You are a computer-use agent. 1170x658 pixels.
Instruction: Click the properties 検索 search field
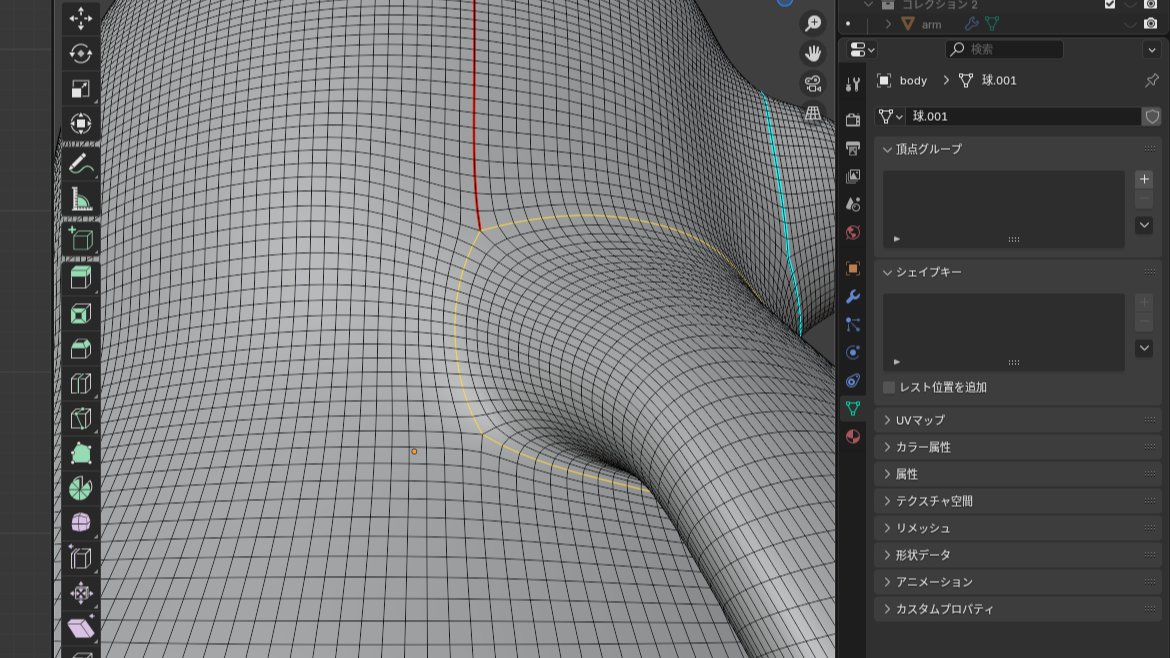click(1004, 49)
